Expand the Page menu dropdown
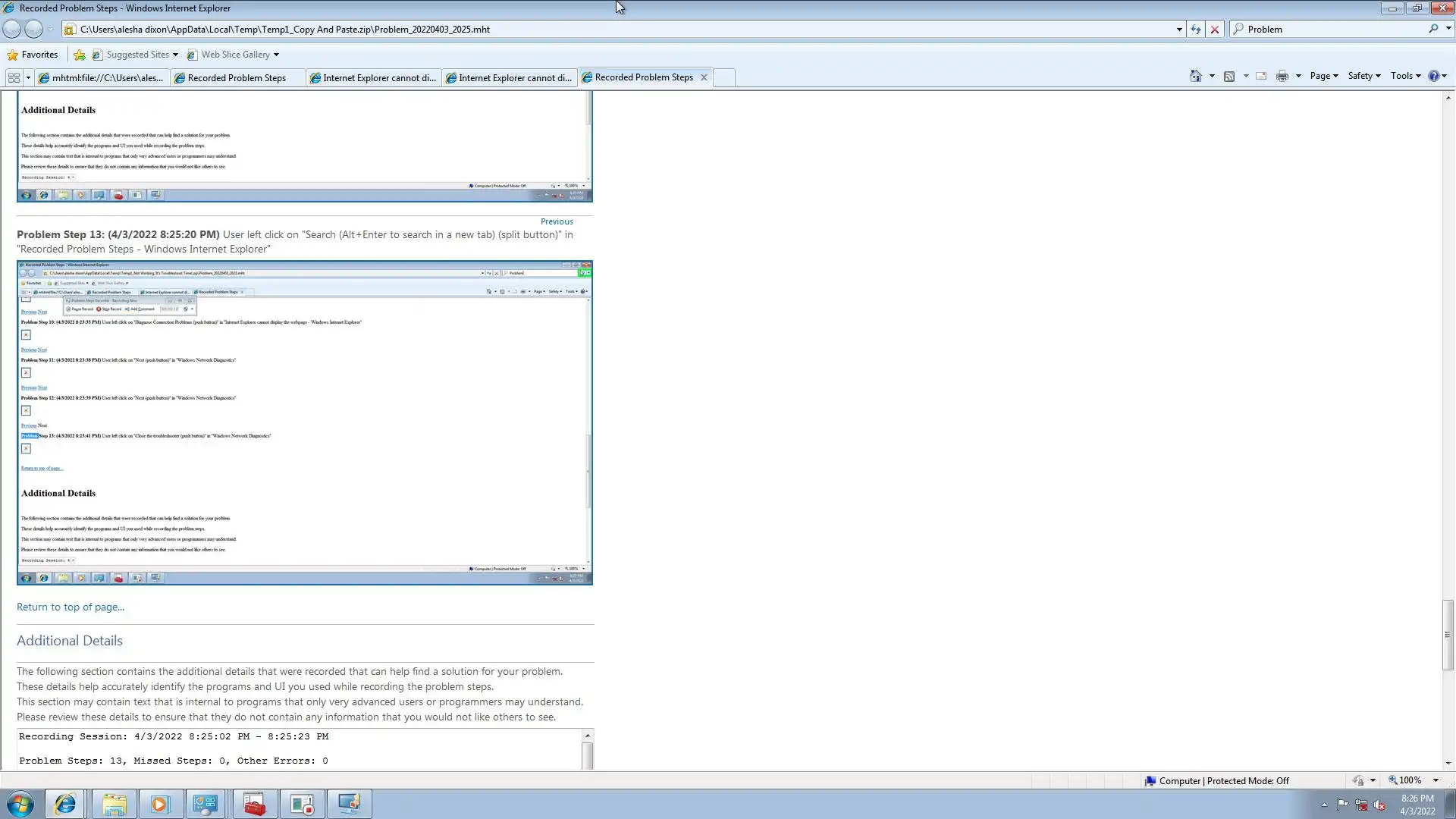 [x=1323, y=76]
